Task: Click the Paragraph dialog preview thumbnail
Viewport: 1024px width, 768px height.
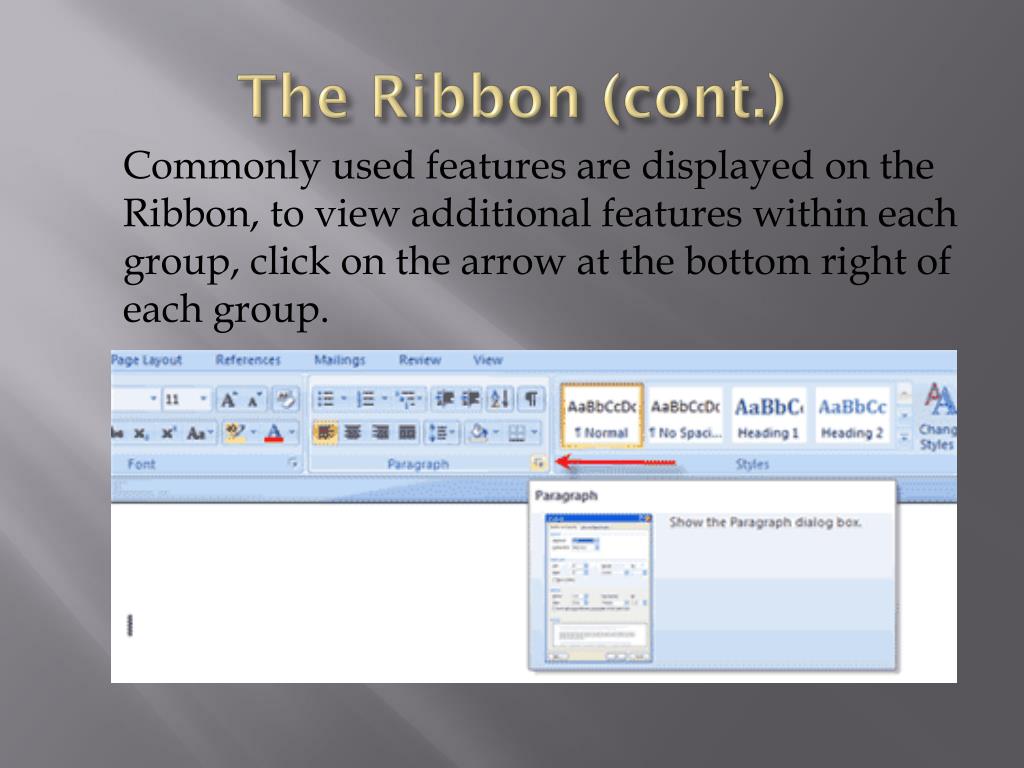Action: 598,588
